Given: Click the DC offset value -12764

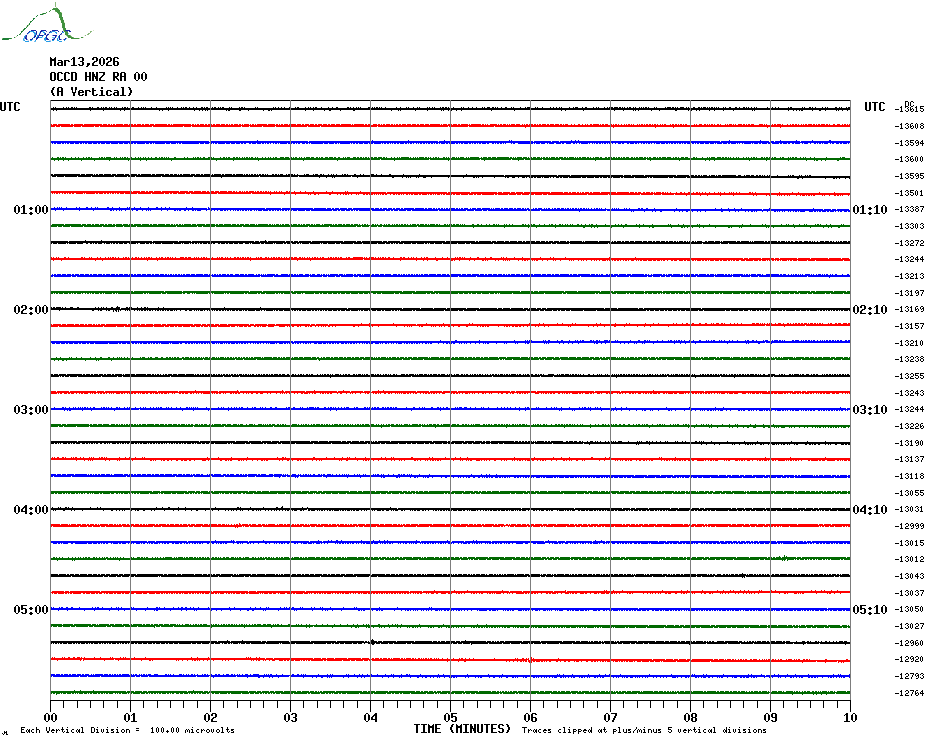Looking at the screenshot, I should [910, 693].
